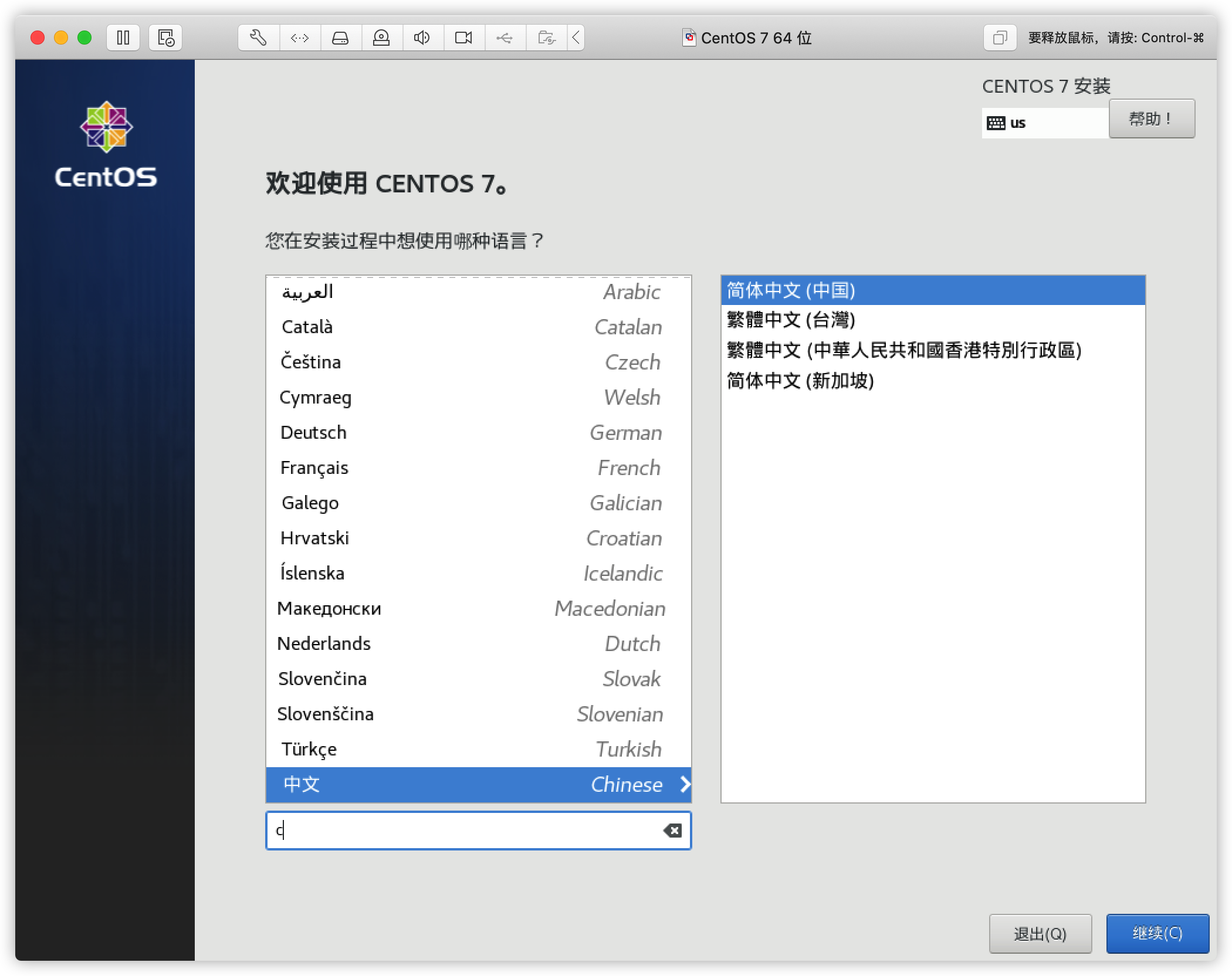Image resolution: width=1232 pixels, height=976 pixels.
Task: Switch to single-window view button
Action: (x=1000, y=38)
